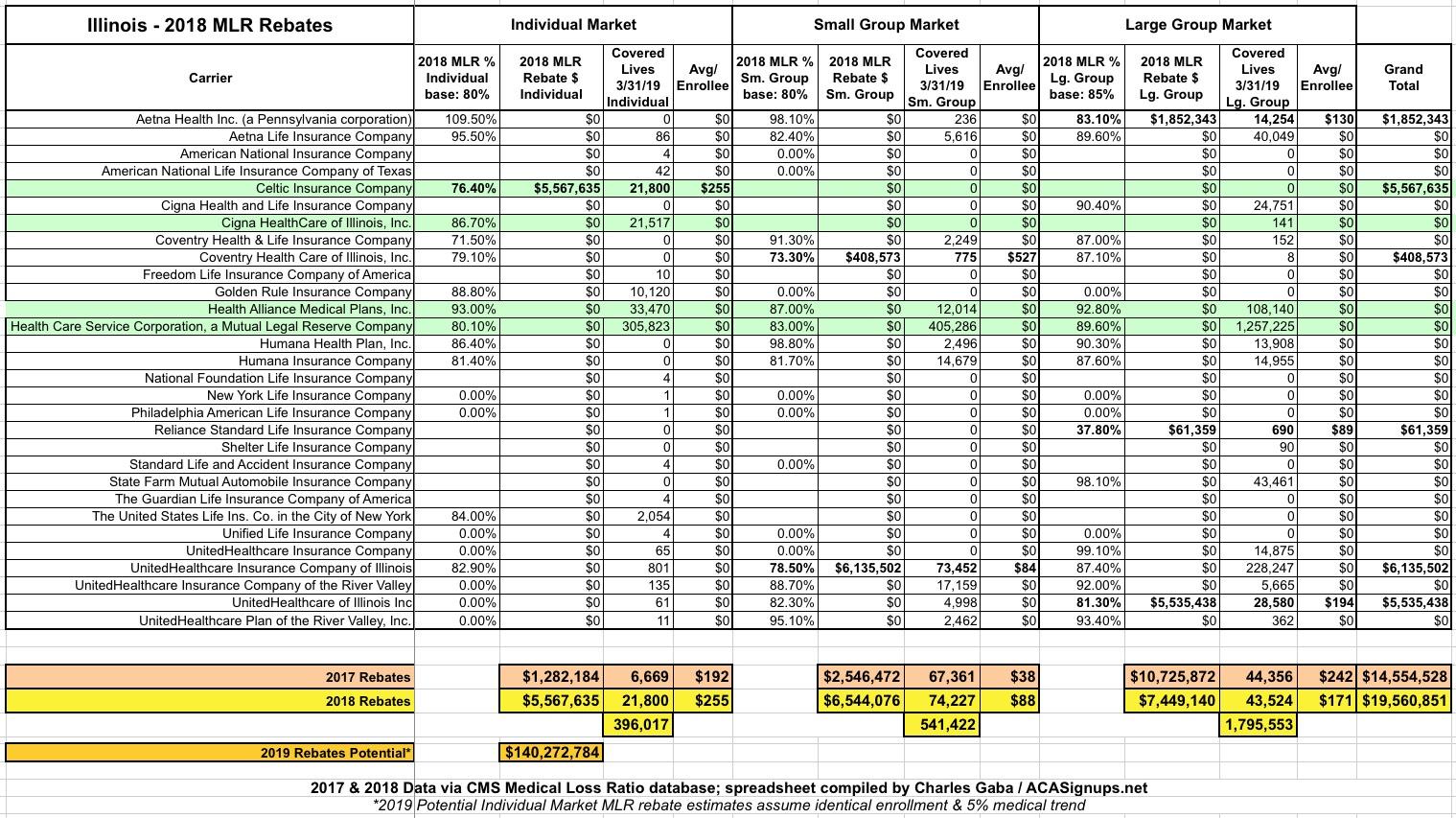Select the Illinois 2018 MLR Rebates title cell
This screenshot has width=1456, height=818.
pos(210,25)
